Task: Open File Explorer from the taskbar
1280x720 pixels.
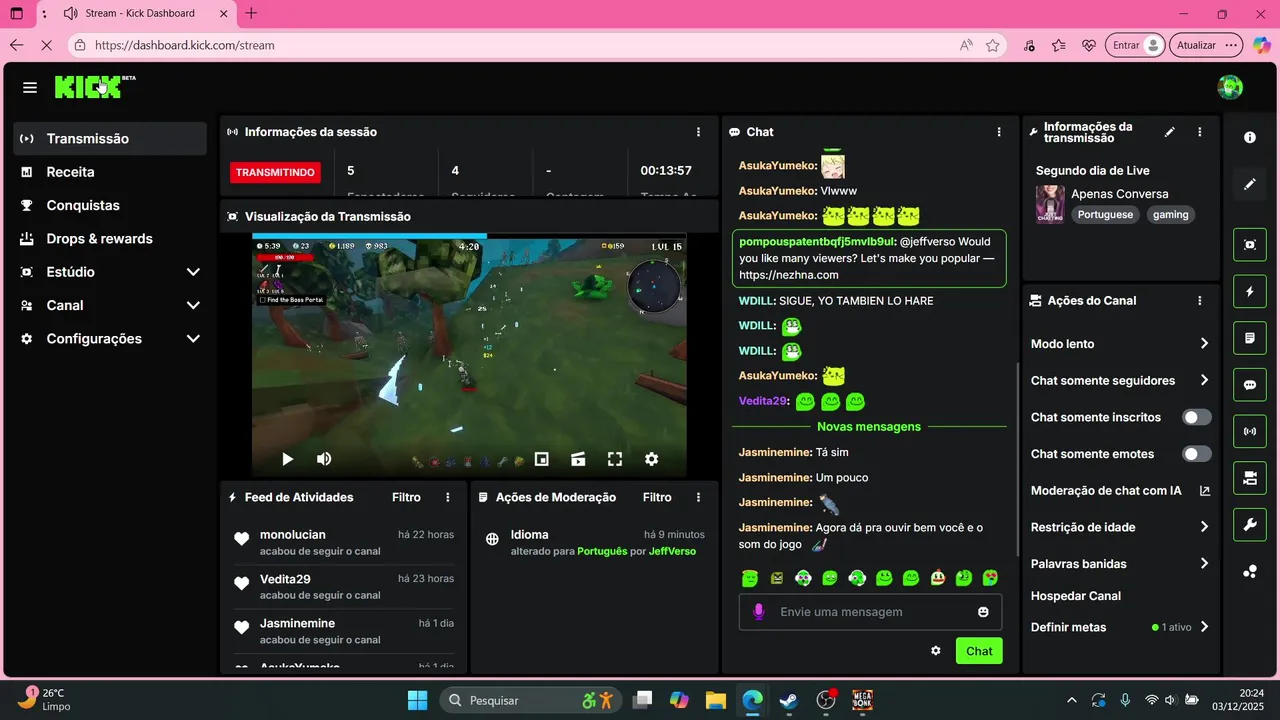Action: (715, 700)
